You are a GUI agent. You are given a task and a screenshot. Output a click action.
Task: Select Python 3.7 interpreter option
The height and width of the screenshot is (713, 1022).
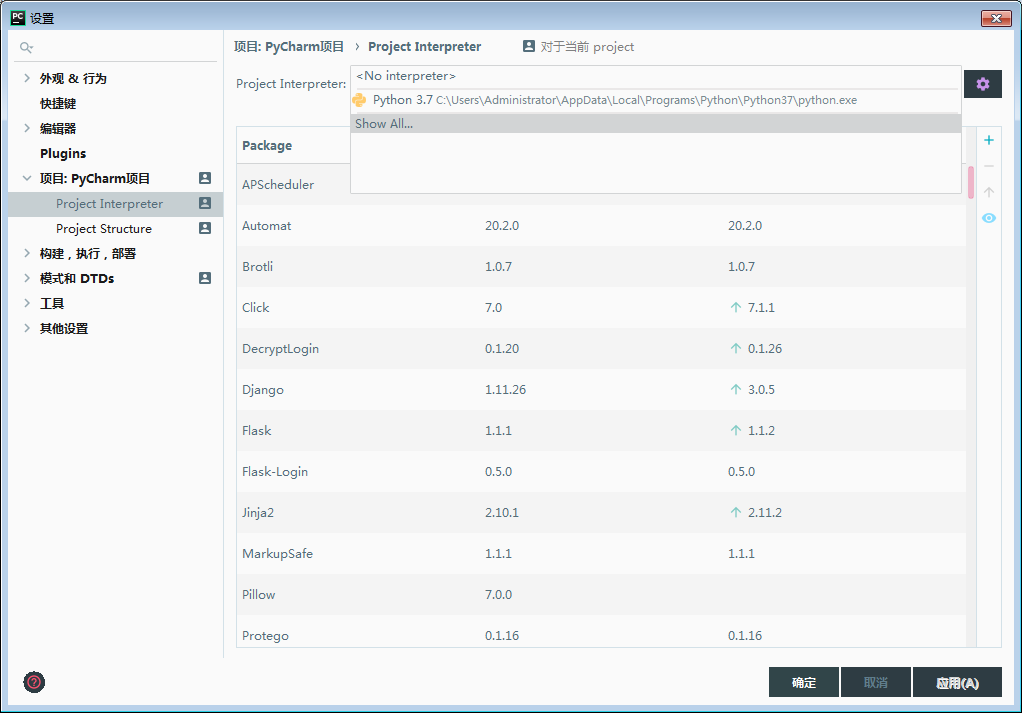pyautogui.click(x=656, y=100)
